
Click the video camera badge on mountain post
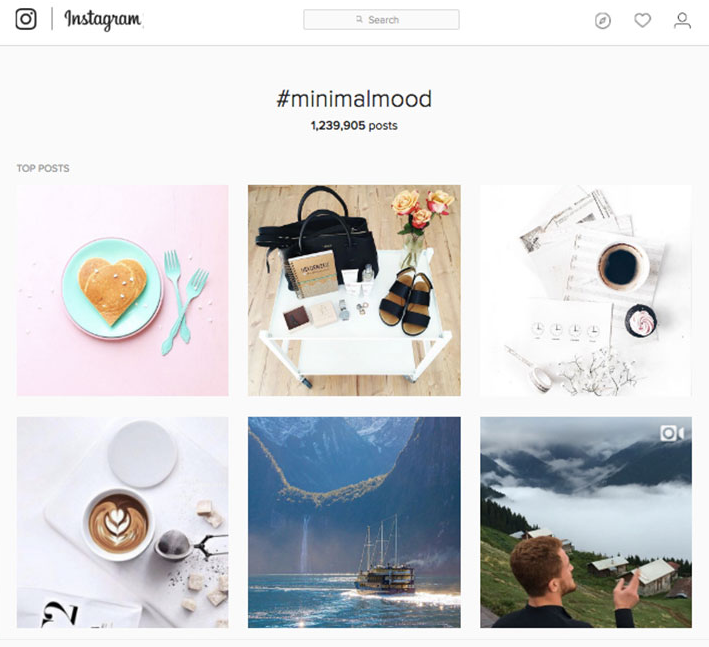tap(672, 433)
